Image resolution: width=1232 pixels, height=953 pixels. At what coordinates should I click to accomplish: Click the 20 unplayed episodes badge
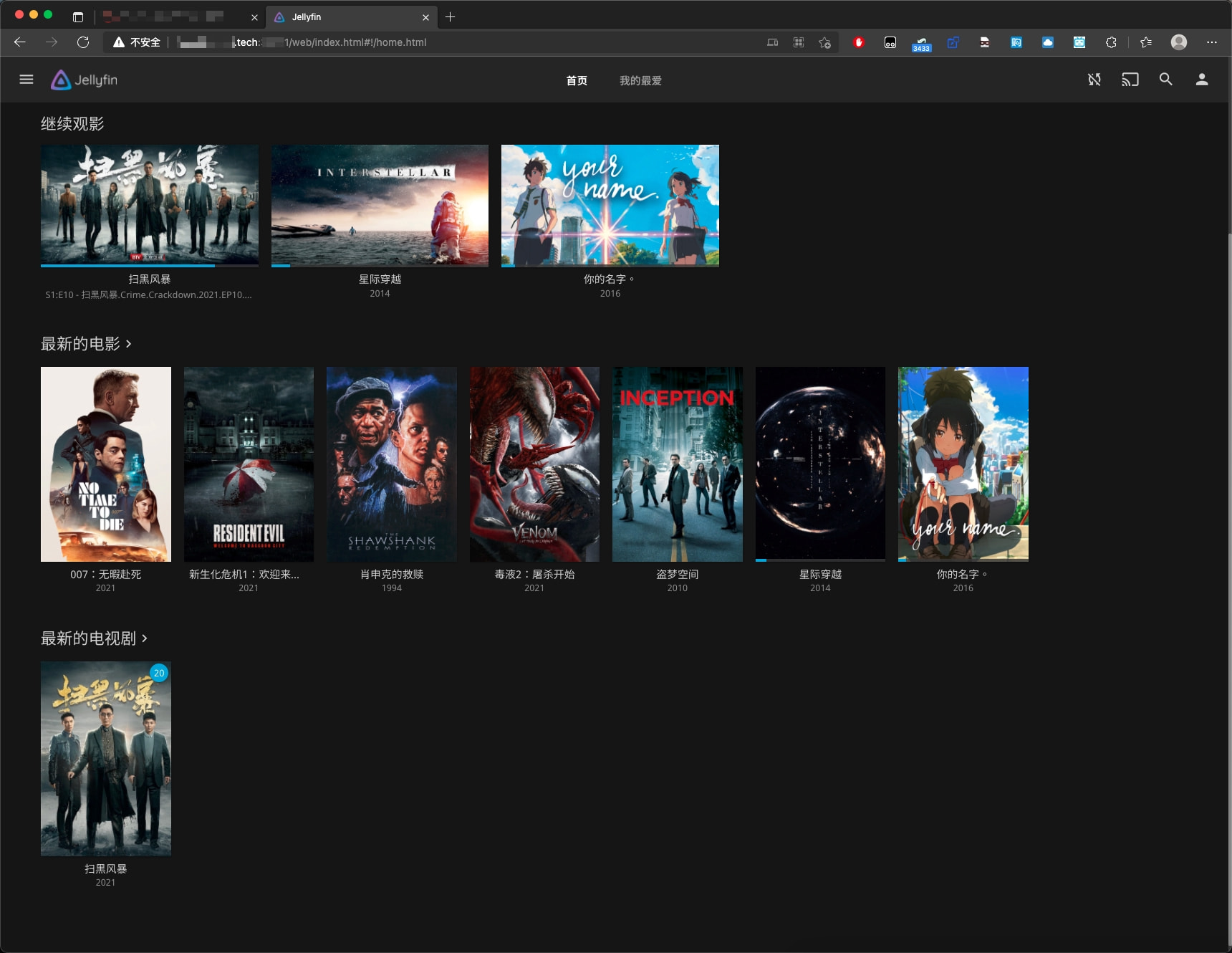tap(159, 673)
